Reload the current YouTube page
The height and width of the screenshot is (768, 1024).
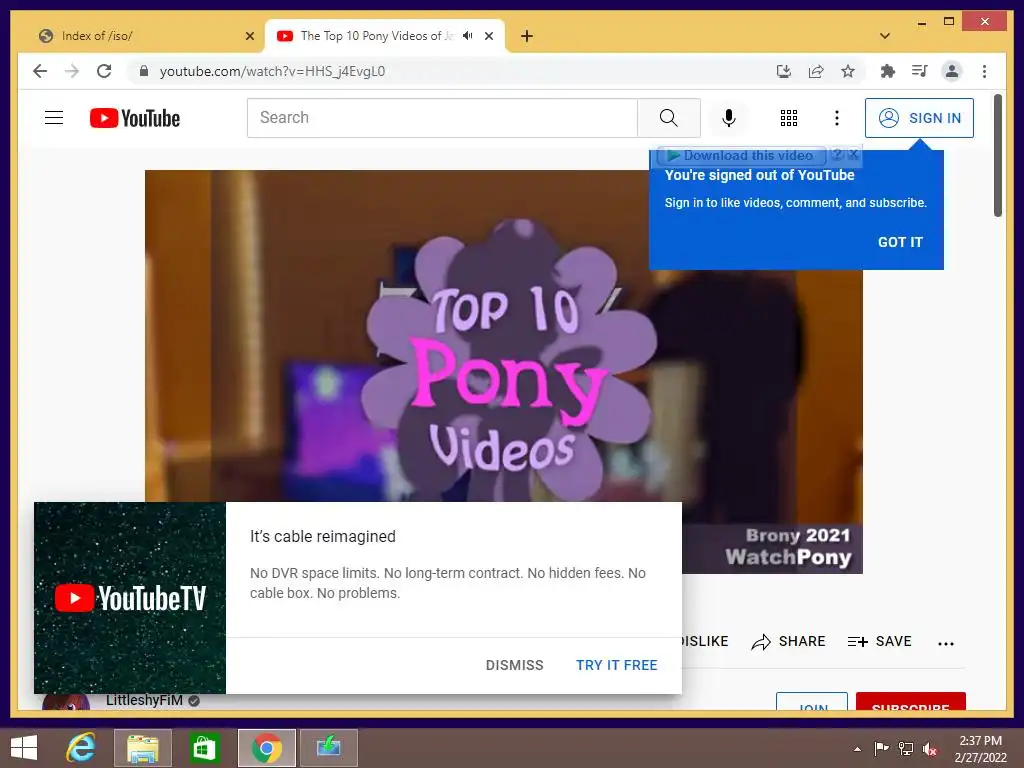tap(104, 71)
